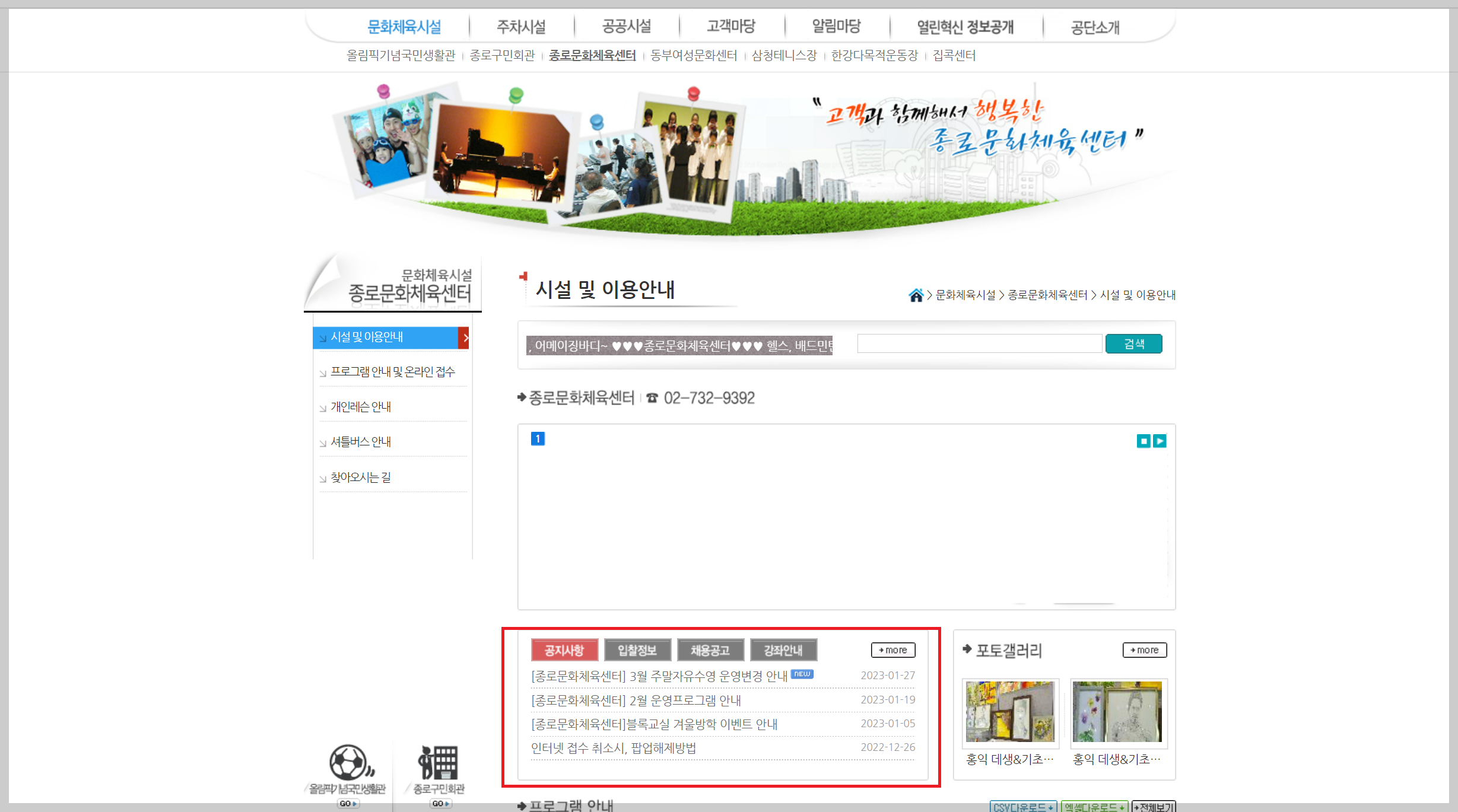Viewport: 1458px width, 812px height.
Task: Select the 강좌안내 tab
Action: [783, 650]
